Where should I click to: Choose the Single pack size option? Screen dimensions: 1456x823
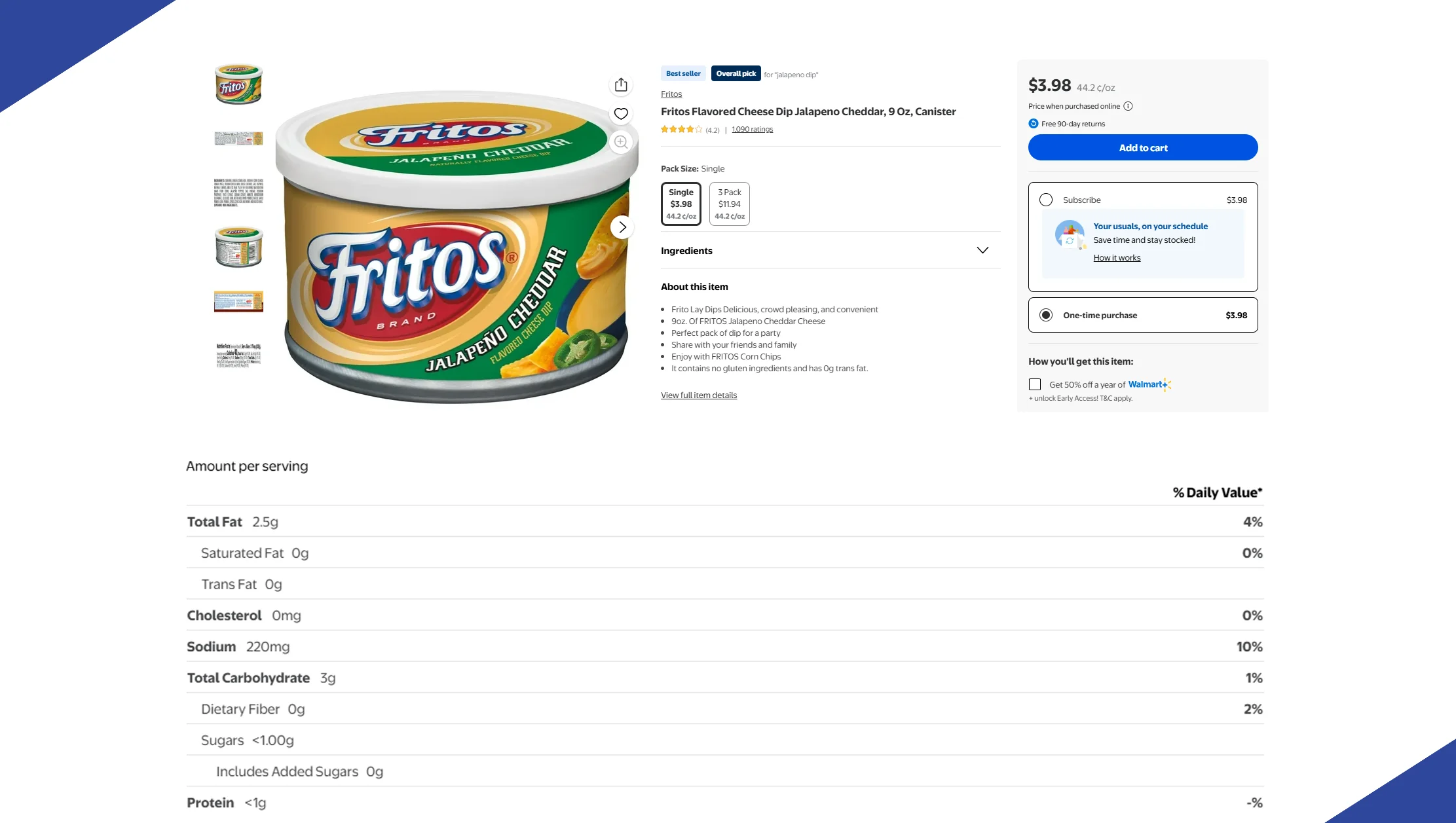pos(681,204)
